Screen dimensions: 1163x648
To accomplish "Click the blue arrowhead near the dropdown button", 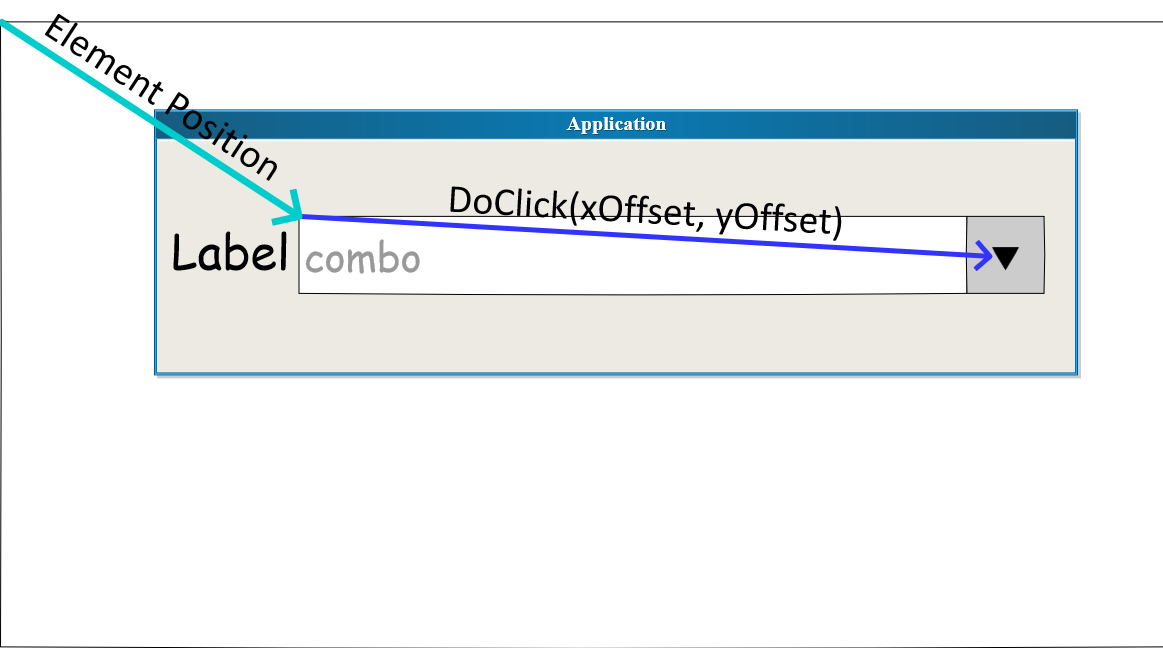I will click(x=982, y=257).
